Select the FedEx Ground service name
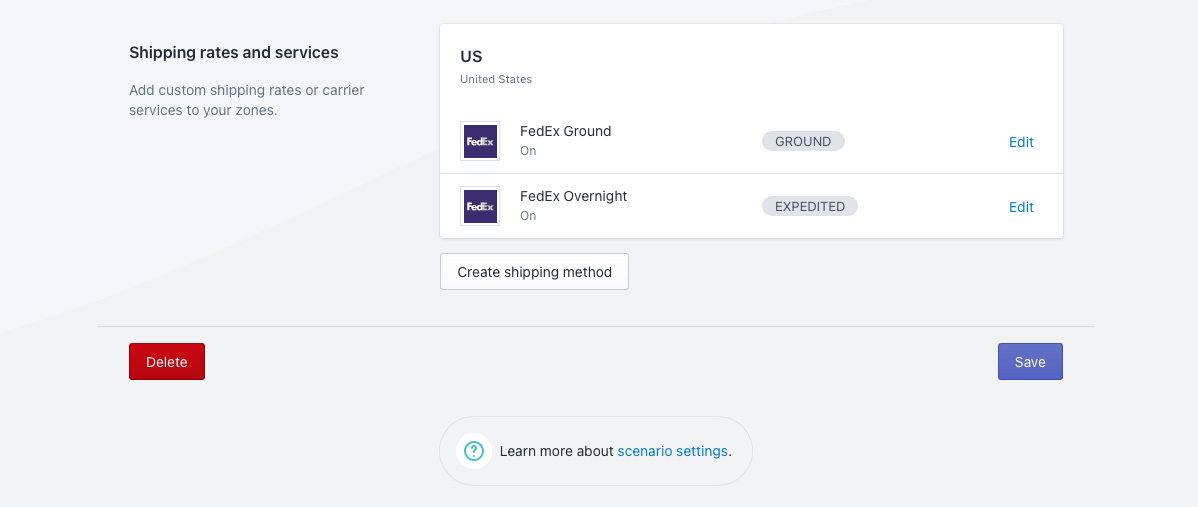 [565, 131]
